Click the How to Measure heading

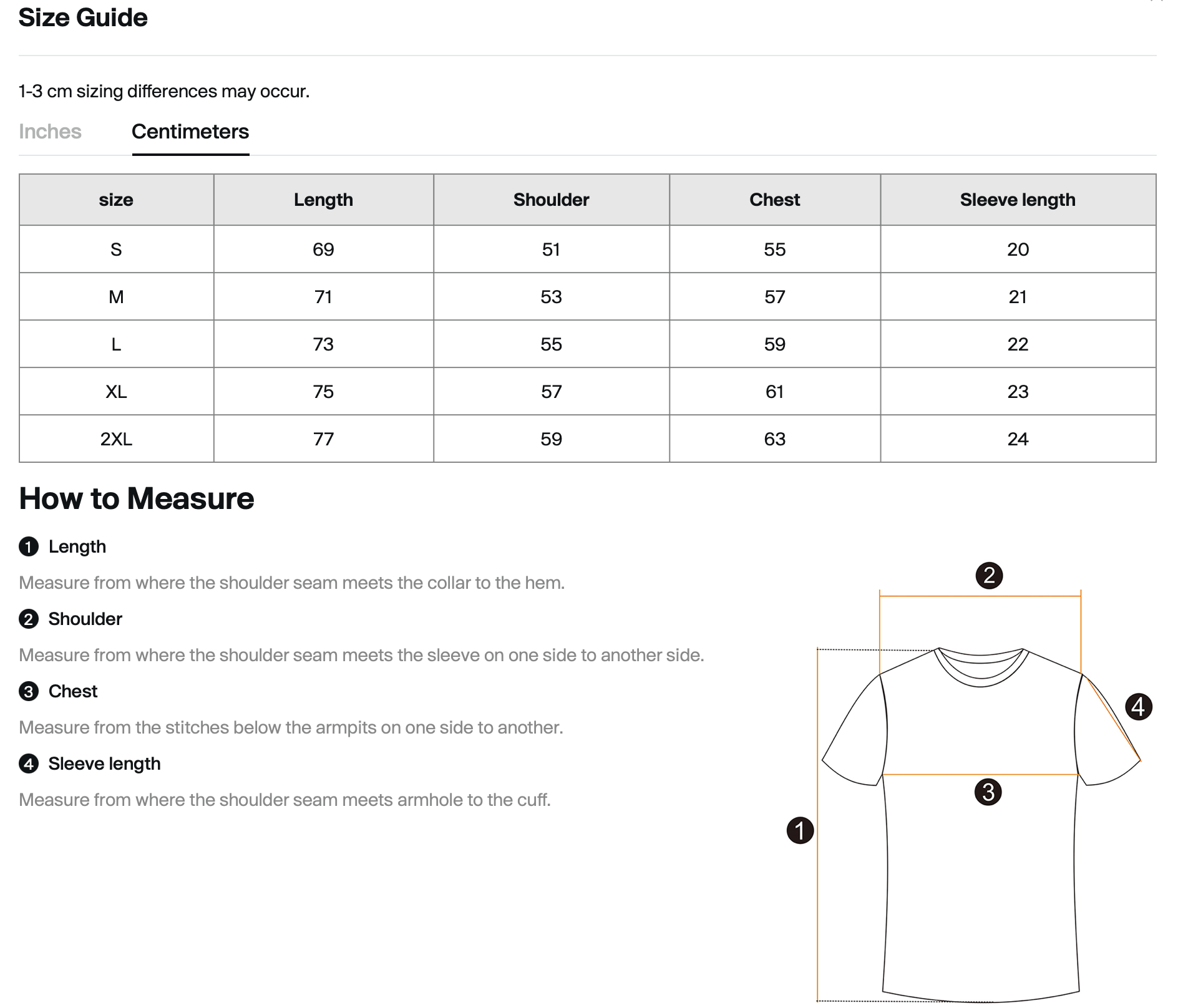[x=137, y=498]
